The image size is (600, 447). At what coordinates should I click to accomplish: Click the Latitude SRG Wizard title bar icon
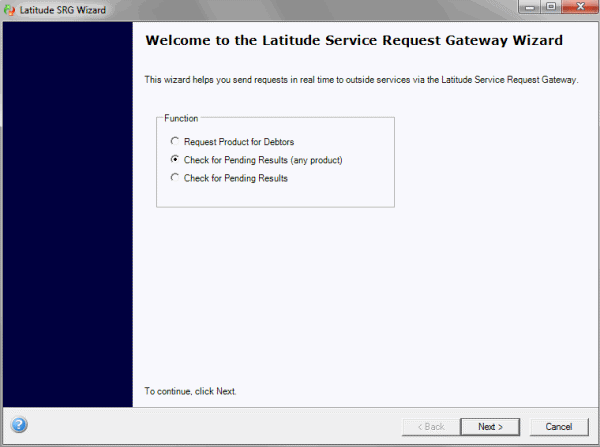pyautogui.click(x=9, y=10)
